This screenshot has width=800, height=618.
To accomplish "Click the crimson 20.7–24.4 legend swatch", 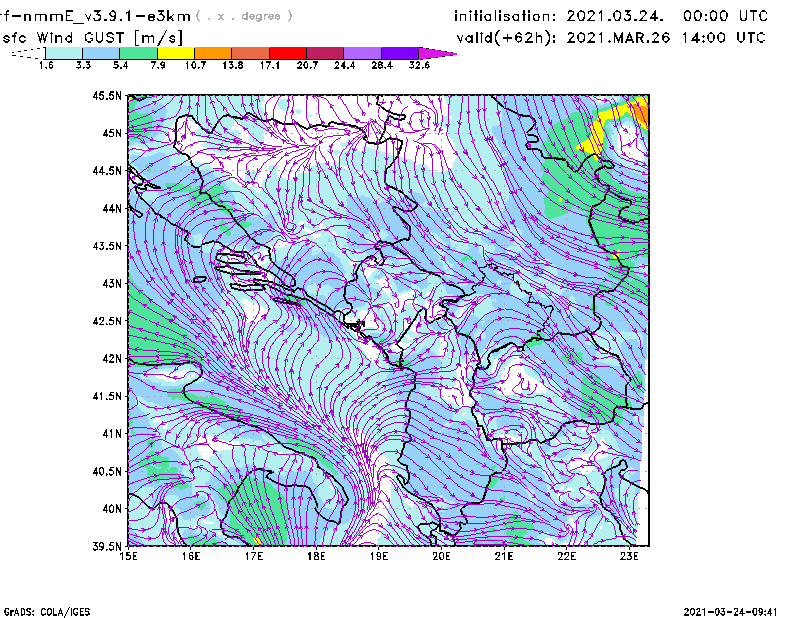I will [x=325, y=53].
